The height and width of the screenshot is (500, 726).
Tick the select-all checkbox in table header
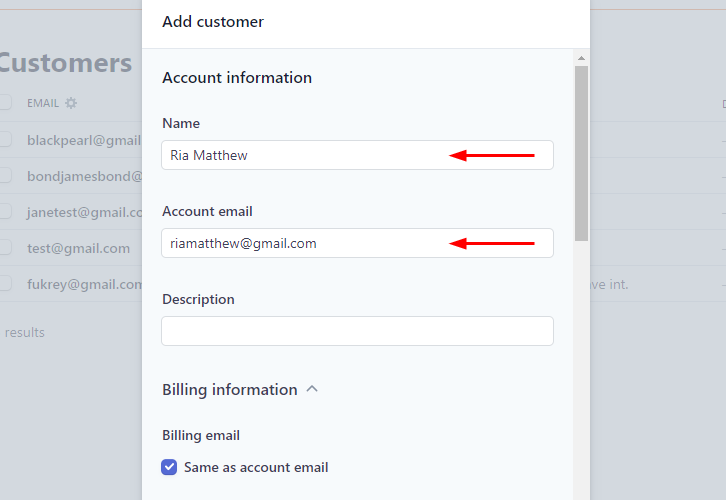5,102
